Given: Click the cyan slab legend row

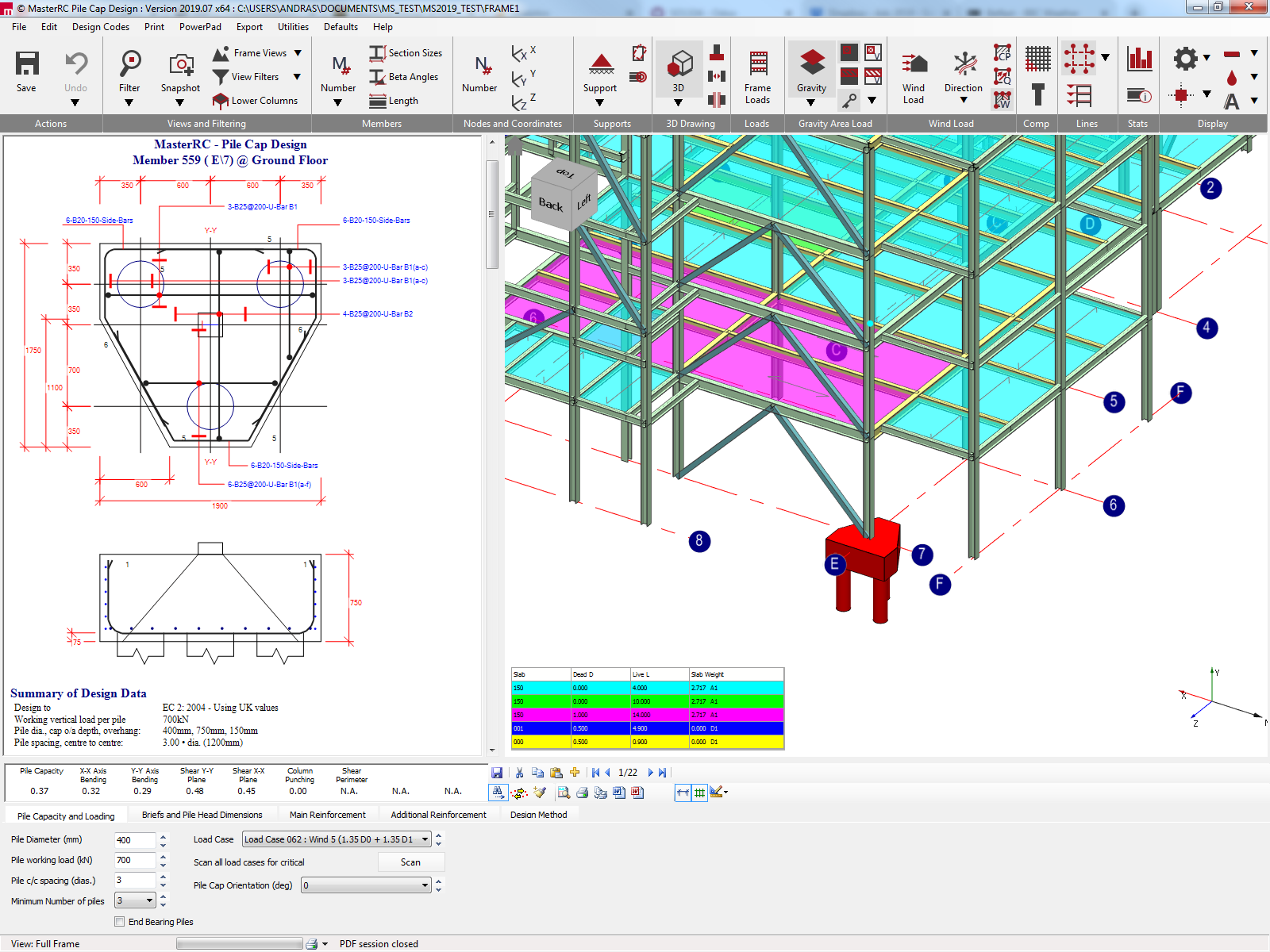Looking at the screenshot, I should 648,688.
